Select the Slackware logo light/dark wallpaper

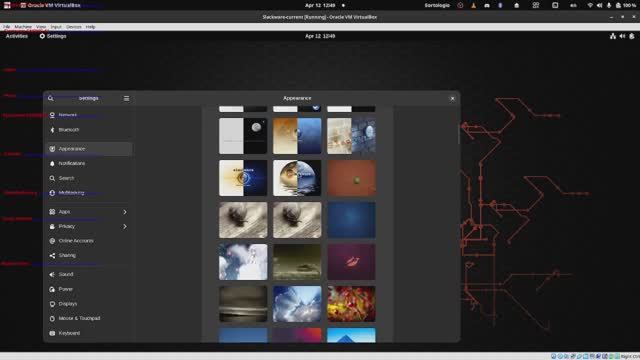(243, 178)
